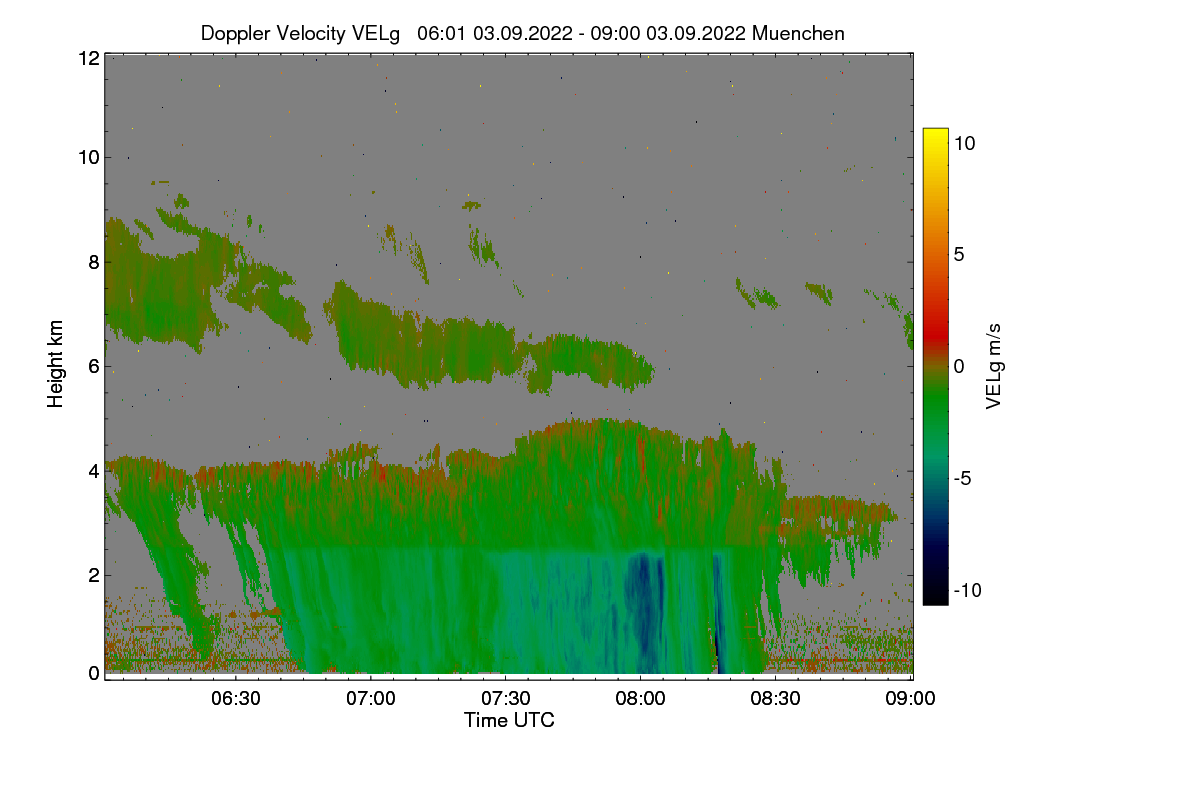This screenshot has height=800, width=1200.
Task: Click the 08:00 tick label on time axis
Action: pyautogui.click(x=641, y=698)
